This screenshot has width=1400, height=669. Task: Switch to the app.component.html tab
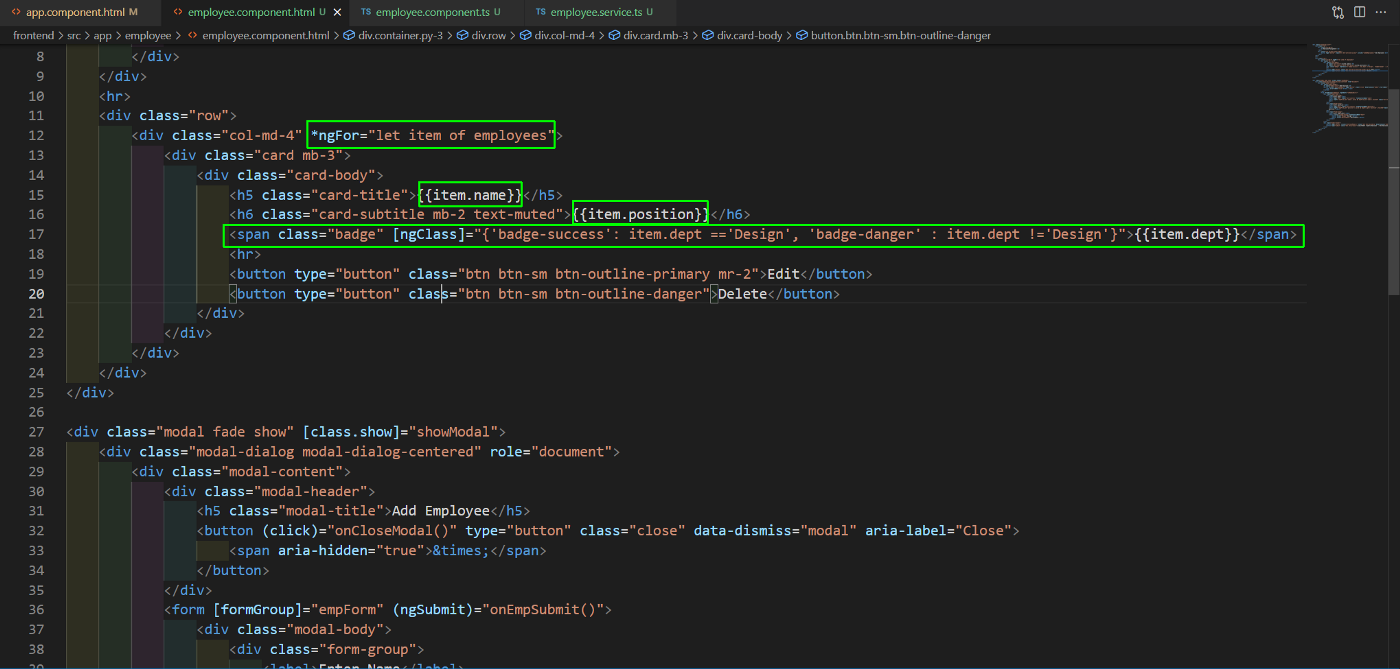click(x=75, y=12)
